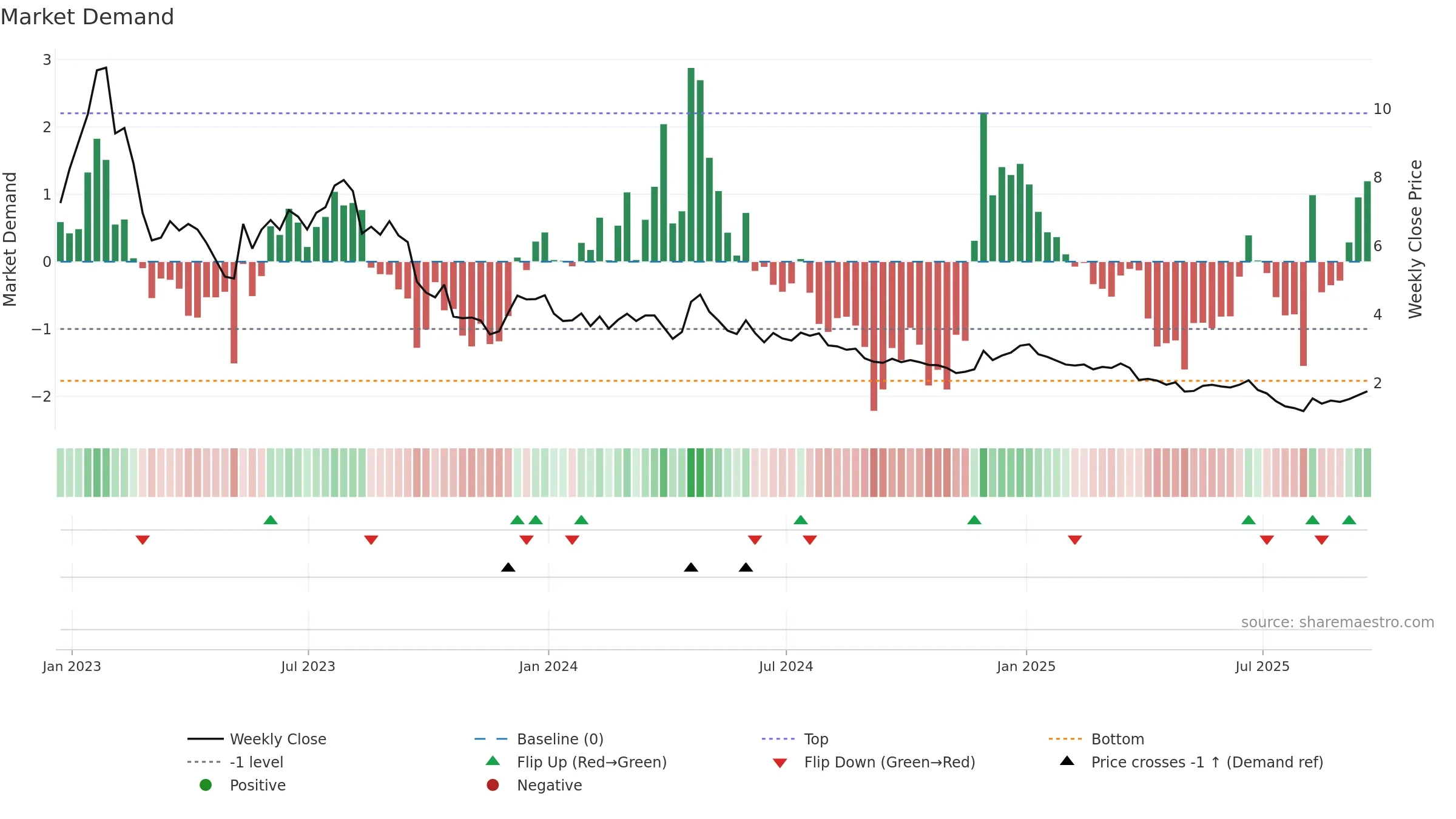The image size is (1456, 819).
Task: Click the Flip Down (Green→Red) legend label
Action: [x=889, y=762]
